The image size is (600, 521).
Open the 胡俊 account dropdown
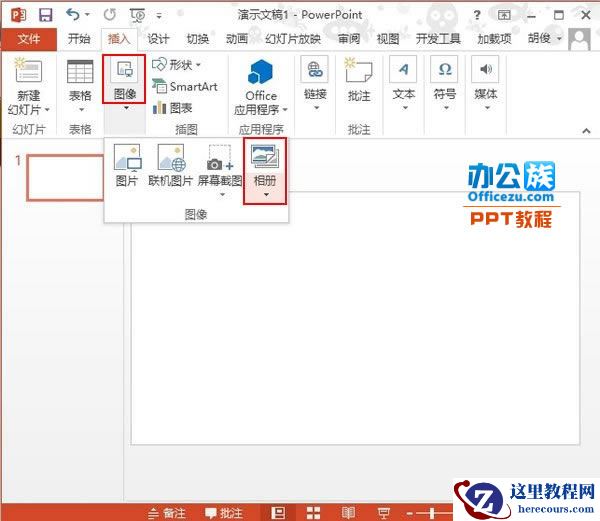click(545, 38)
